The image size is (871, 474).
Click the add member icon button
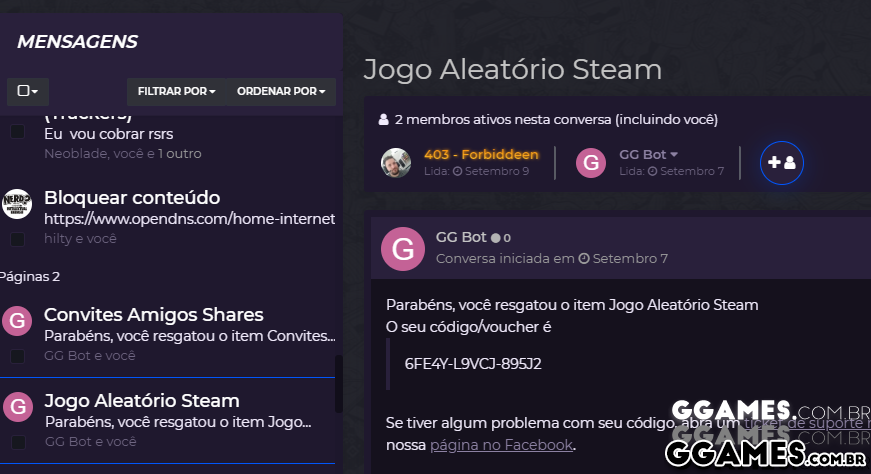click(x=782, y=163)
